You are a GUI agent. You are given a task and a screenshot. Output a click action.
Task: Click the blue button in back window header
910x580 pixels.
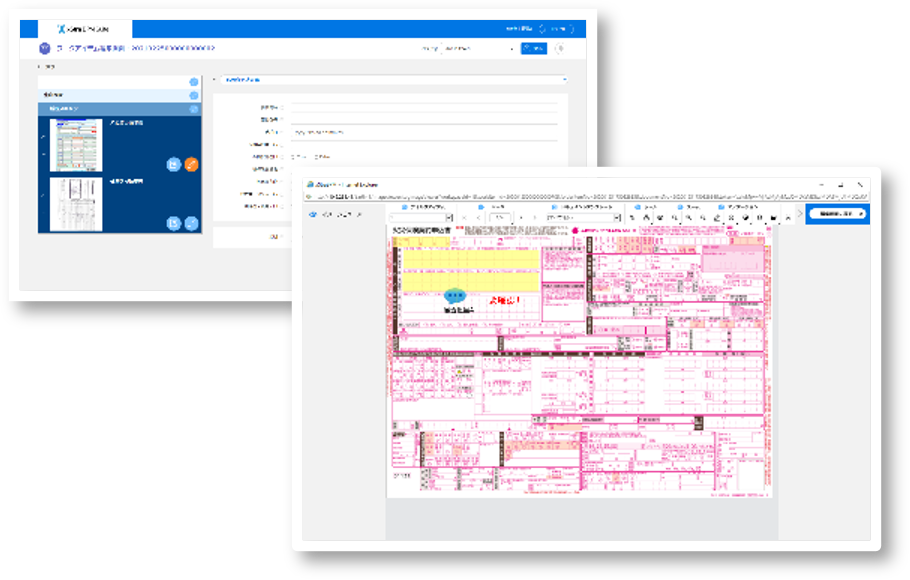(x=533, y=48)
